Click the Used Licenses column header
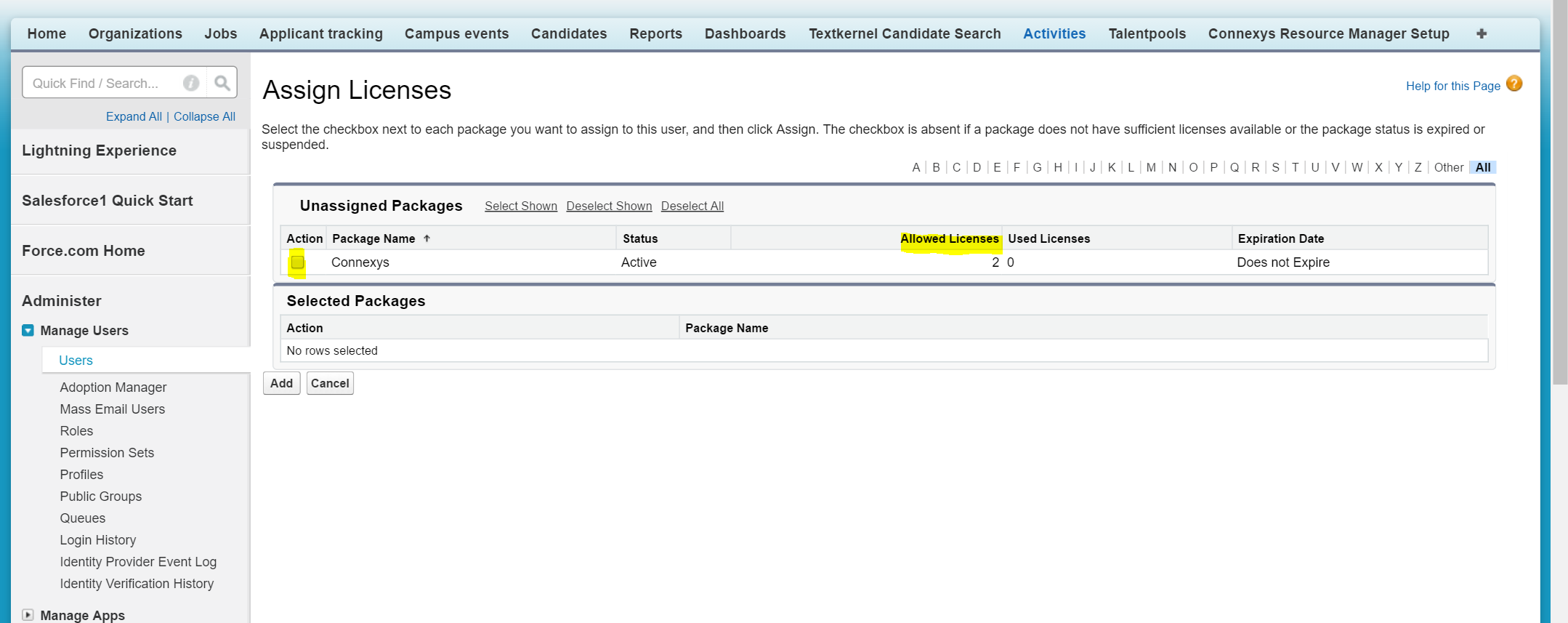The height and width of the screenshot is (623, 1568). [x=1048, y=238]
